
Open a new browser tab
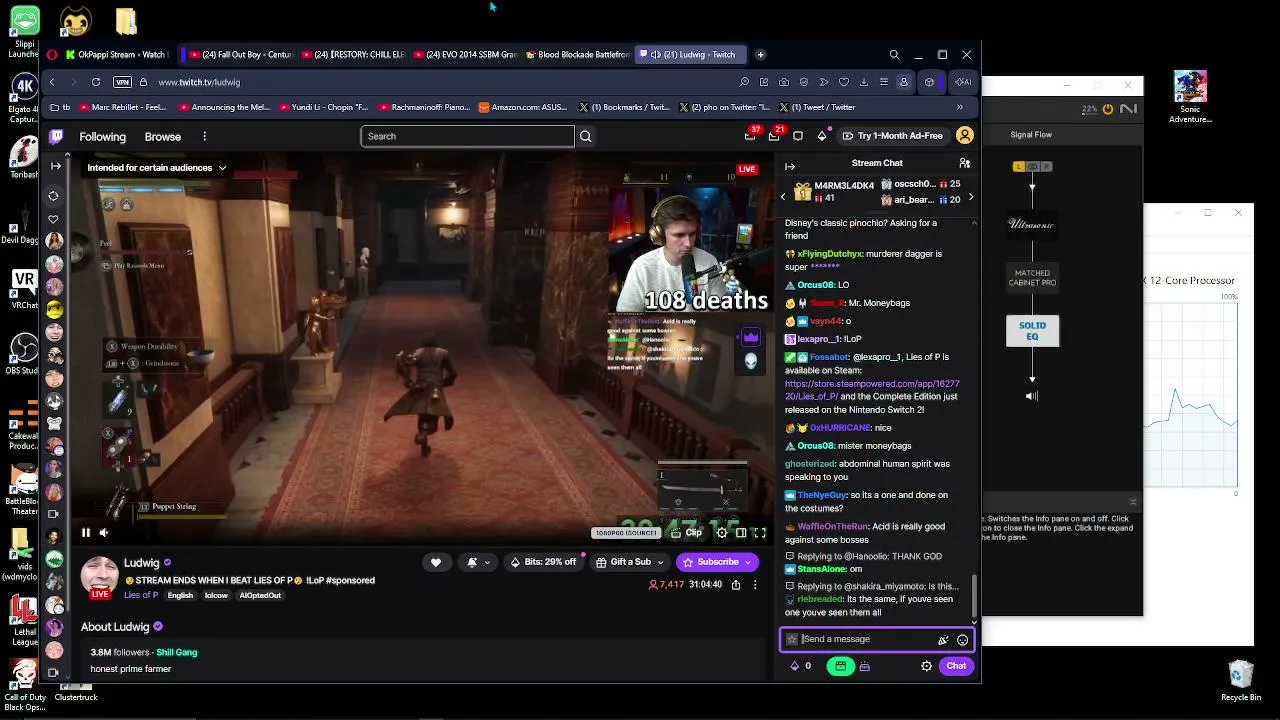point(761,55)
